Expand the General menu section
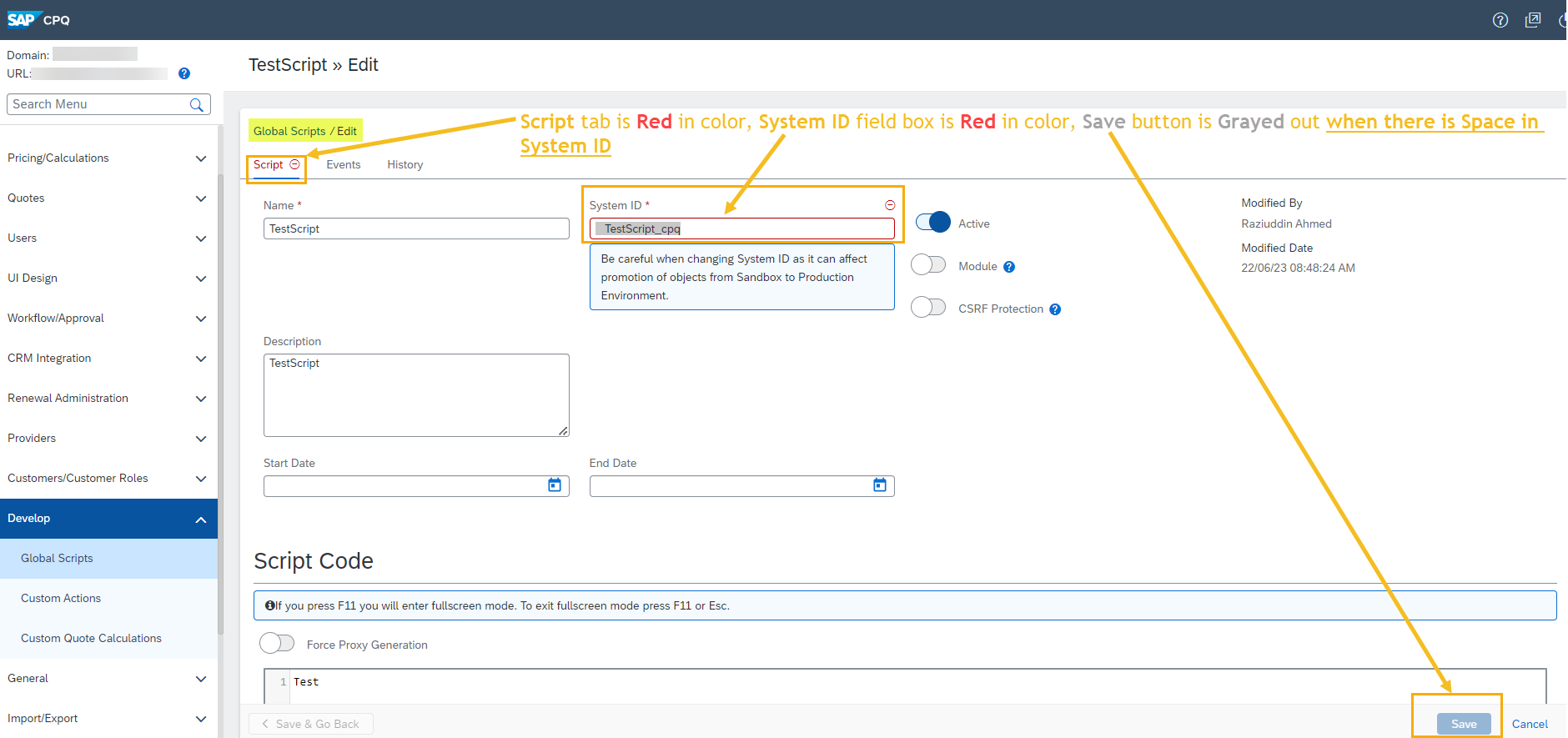Screen dimensions: 1568x738 108,679
